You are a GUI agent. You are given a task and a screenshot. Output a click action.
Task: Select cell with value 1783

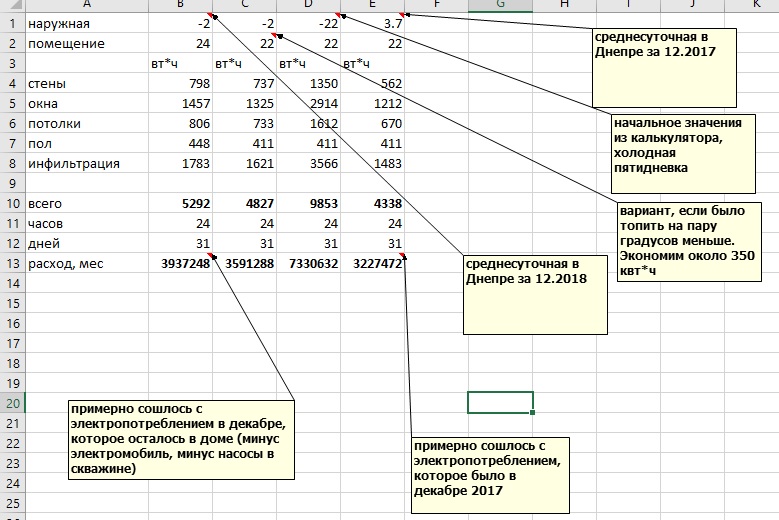pyautogui.click(x=180, y=163)
